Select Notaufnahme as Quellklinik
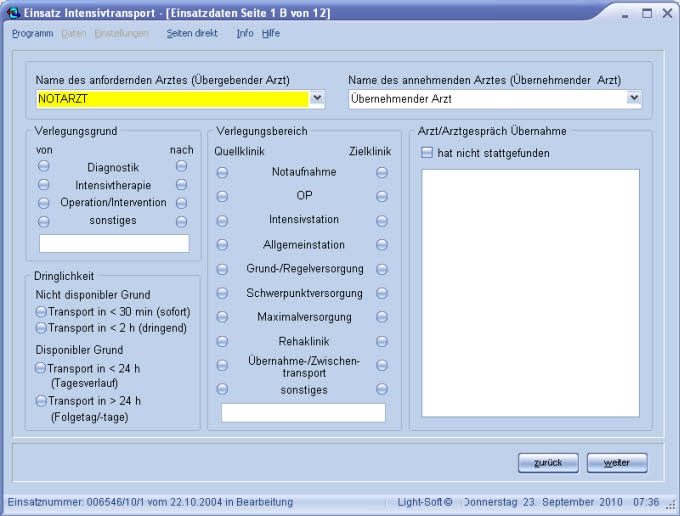Screen dimensions: 680x516 [222, 173]
